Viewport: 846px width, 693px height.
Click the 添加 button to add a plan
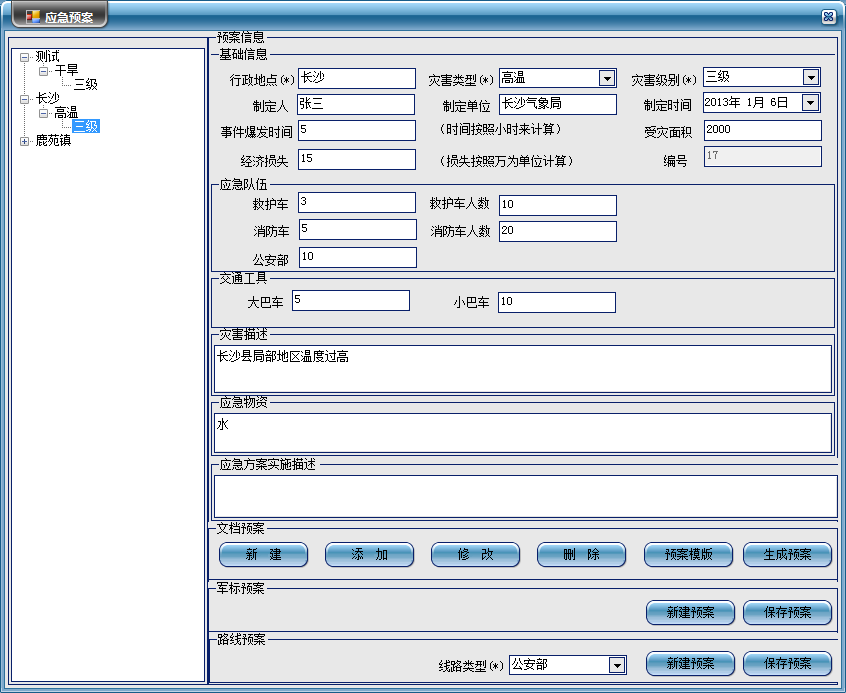[369, 555]
